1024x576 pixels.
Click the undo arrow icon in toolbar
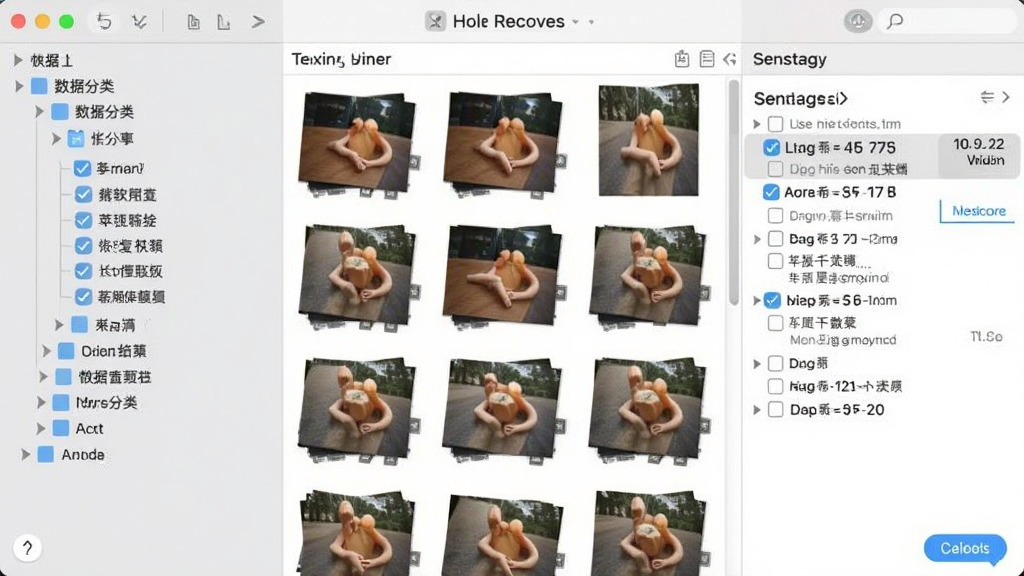coord(104,21)
